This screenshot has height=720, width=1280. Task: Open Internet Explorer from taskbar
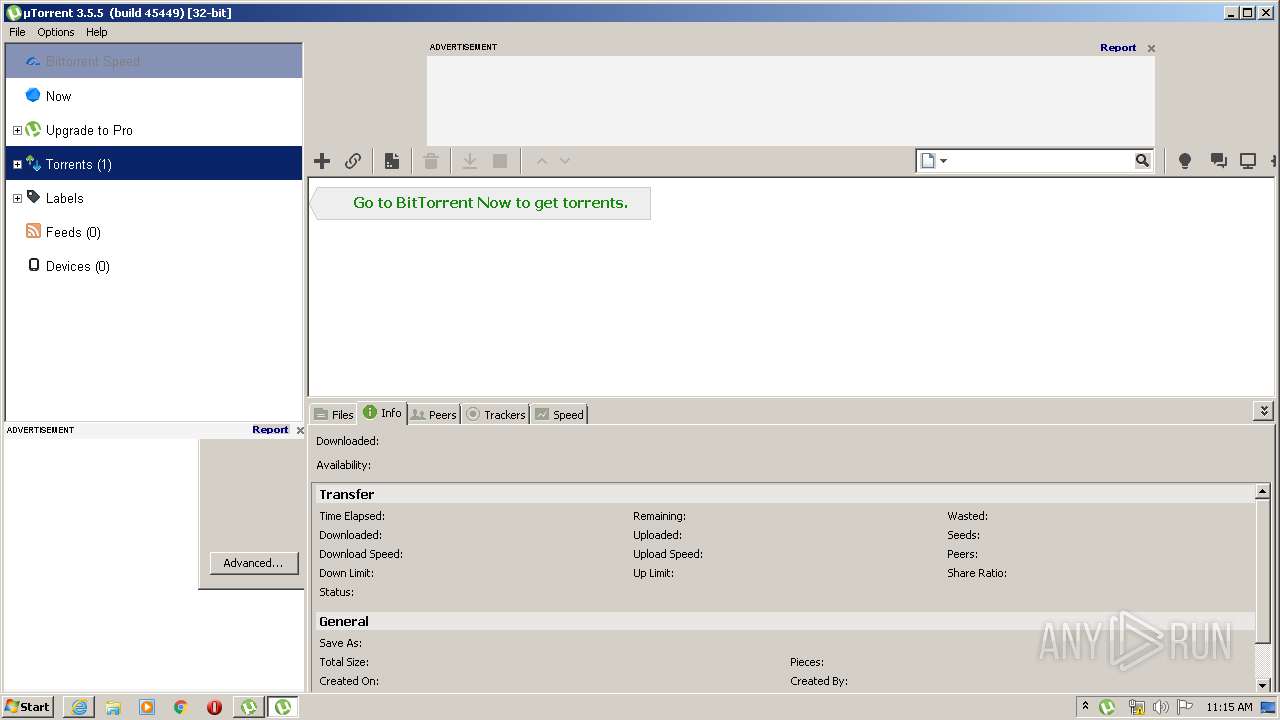[x=79, y=707]
